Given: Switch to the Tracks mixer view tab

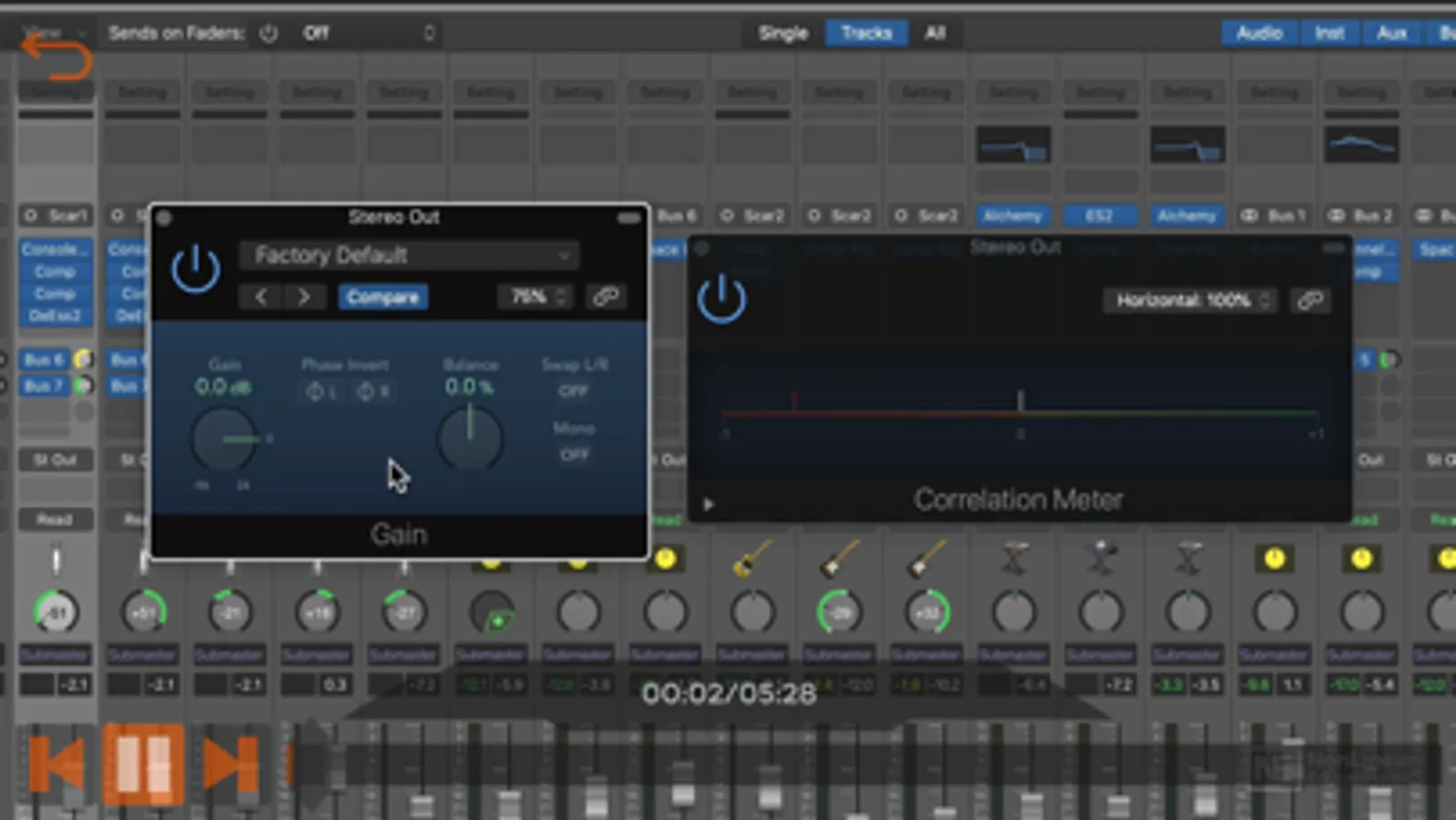Looking at the screenshot, I should [x=865, y=33].
